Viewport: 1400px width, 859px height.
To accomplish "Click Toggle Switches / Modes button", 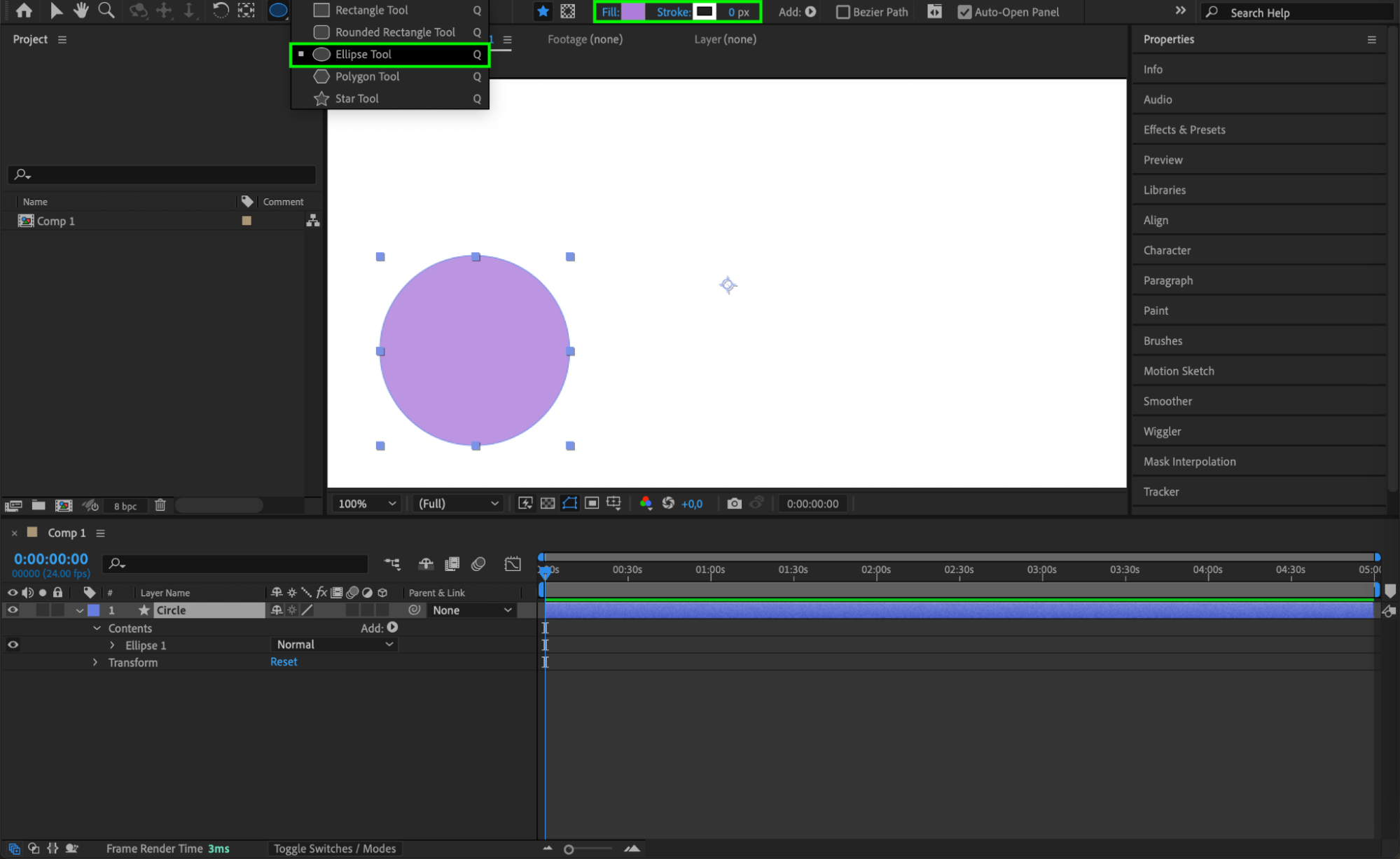I will [335, 848].
